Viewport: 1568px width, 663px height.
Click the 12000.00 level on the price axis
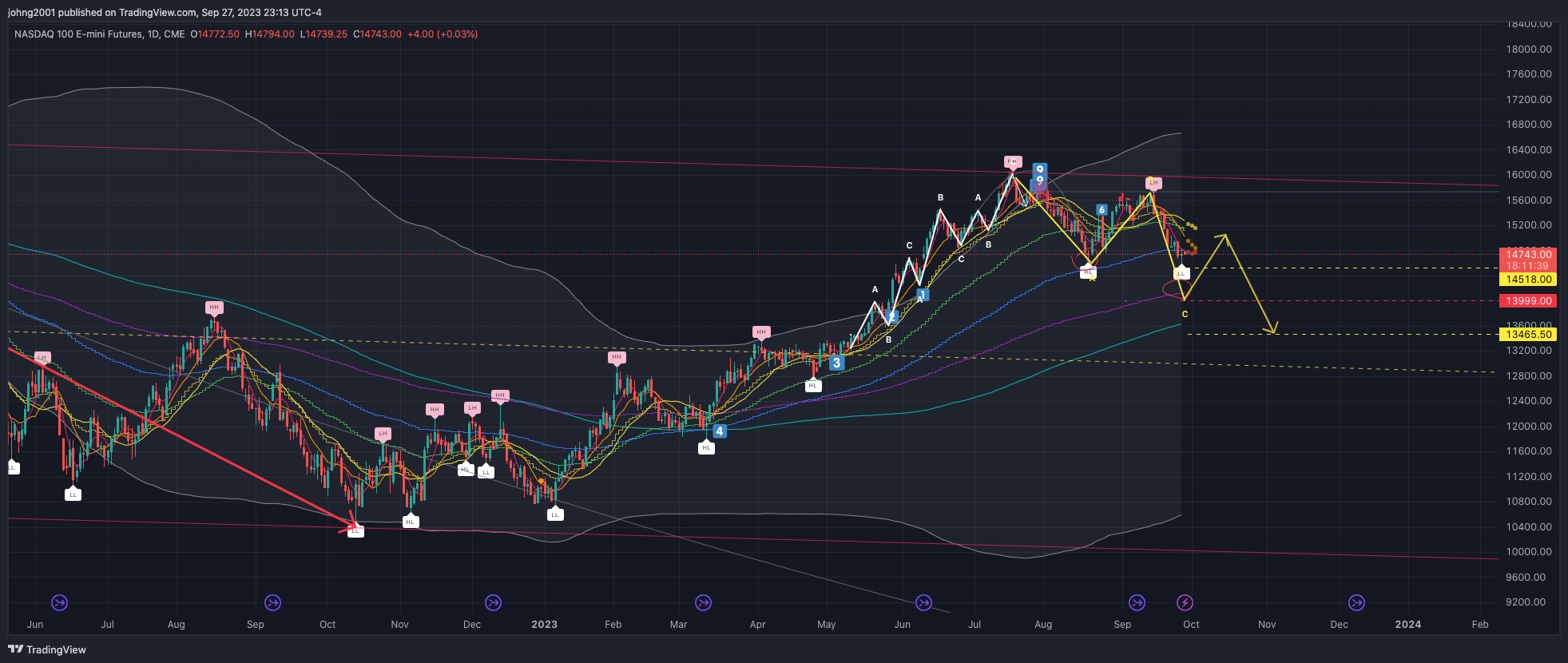pyautogui.click(x=1529, y=427)
